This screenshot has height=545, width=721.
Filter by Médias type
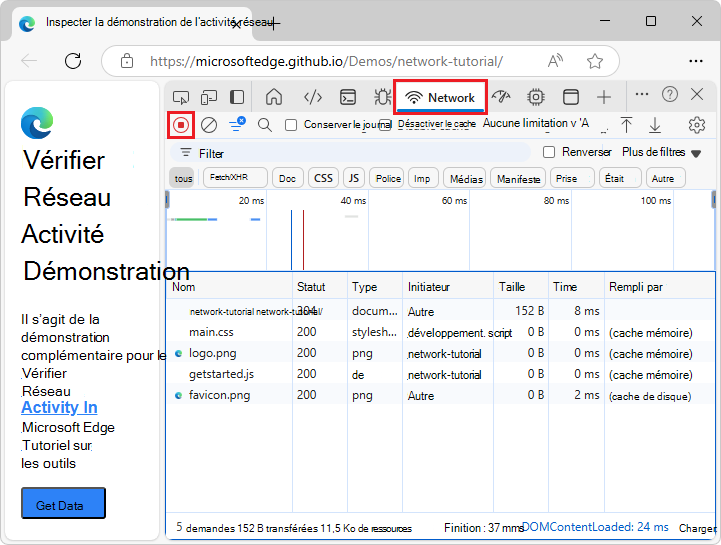click(x=464, y=178)
